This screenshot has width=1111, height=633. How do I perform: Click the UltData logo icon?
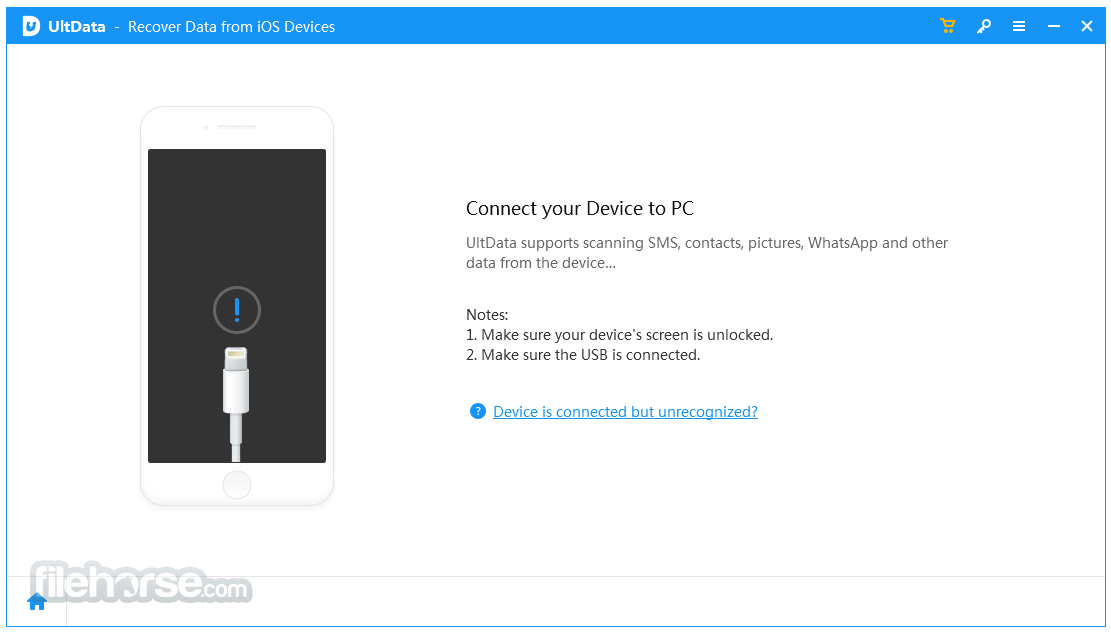pos(31,26)
